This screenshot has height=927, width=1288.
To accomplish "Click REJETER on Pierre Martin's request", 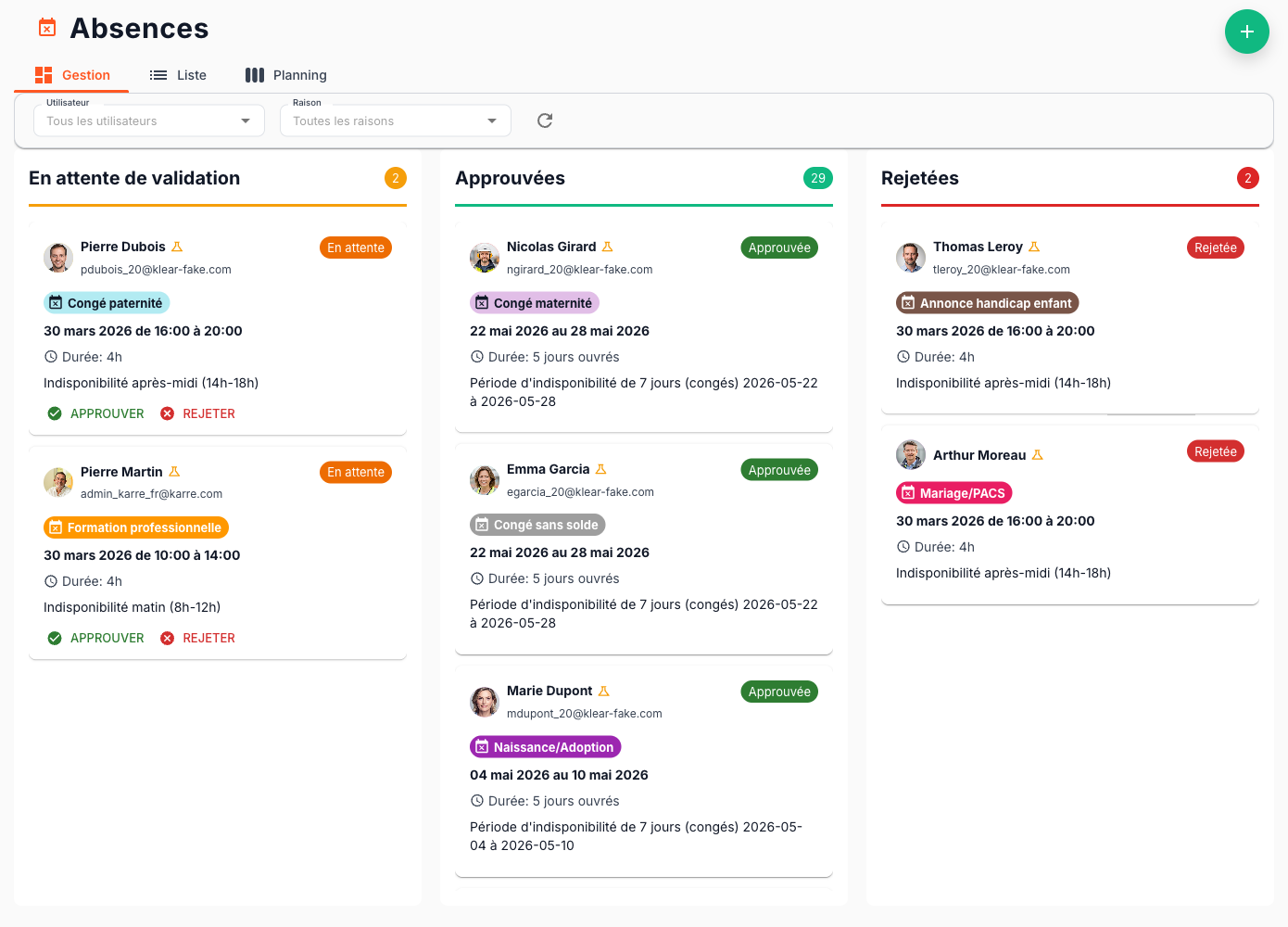I will pyautogui.click(x=208, y=638).
